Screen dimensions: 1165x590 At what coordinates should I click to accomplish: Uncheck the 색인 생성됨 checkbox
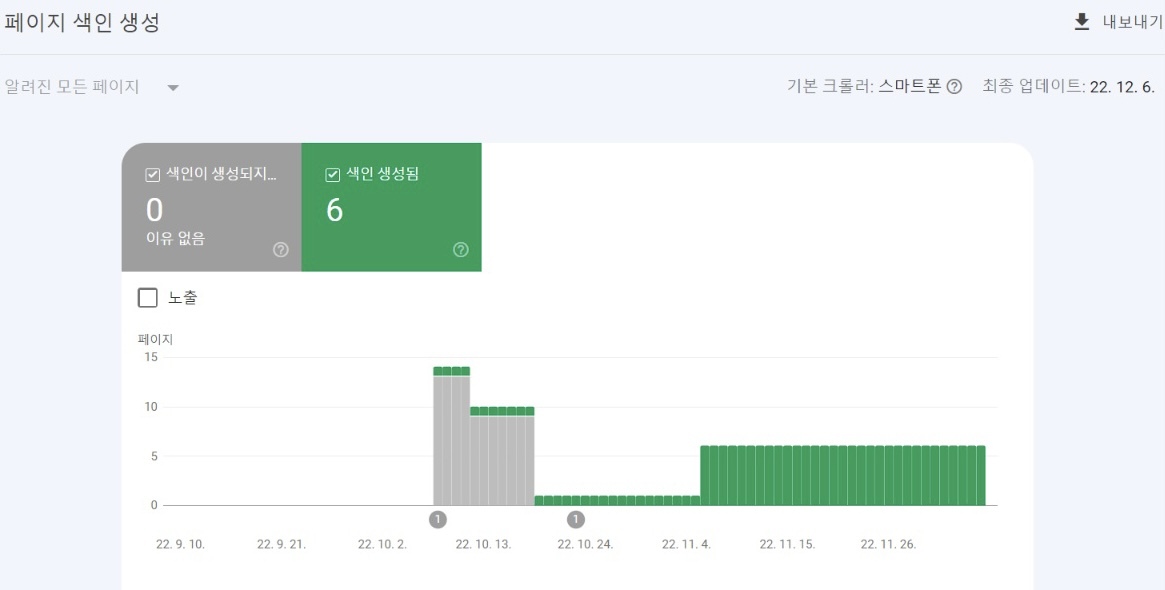(333, 175)
